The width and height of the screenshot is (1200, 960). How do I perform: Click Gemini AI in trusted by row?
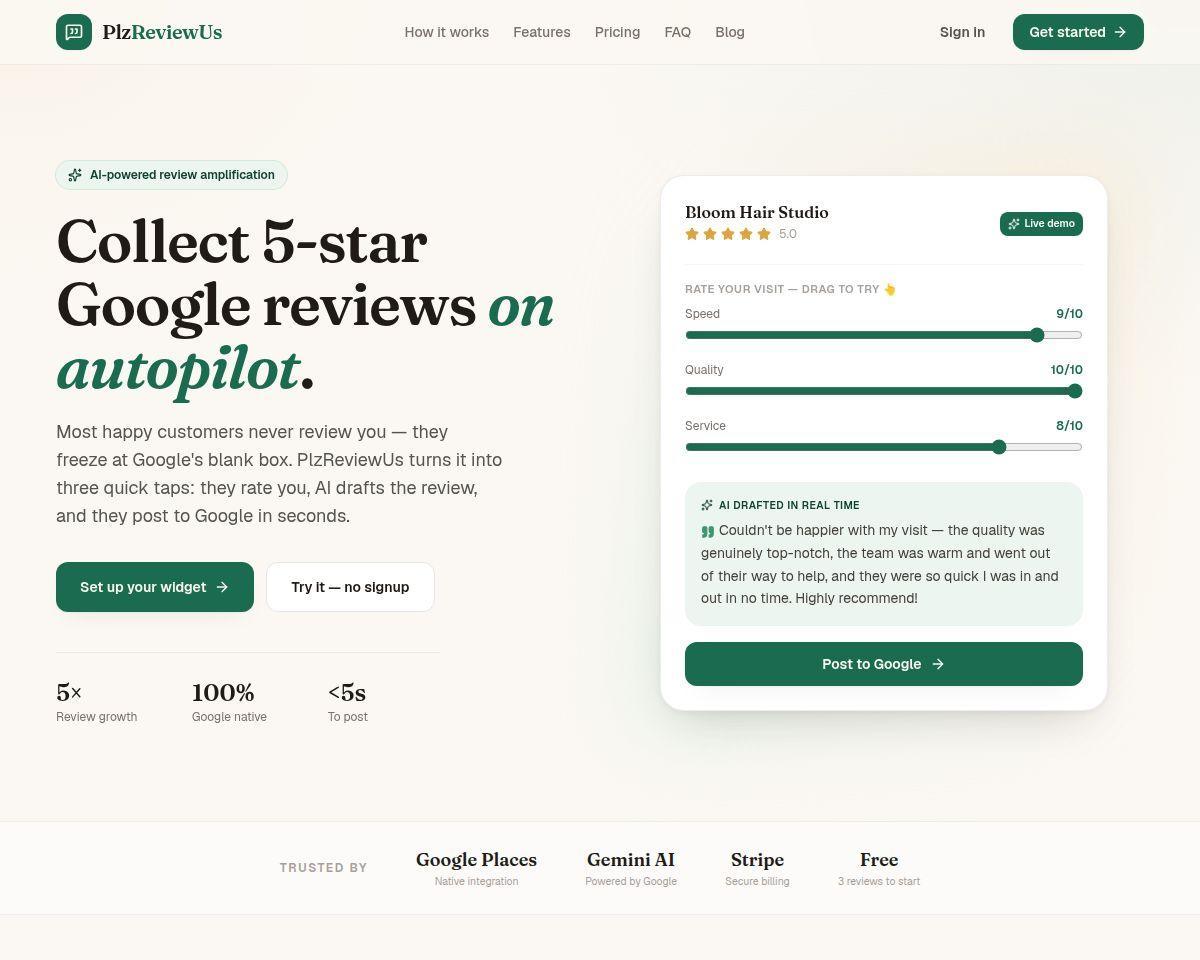(x=631, y=868)
